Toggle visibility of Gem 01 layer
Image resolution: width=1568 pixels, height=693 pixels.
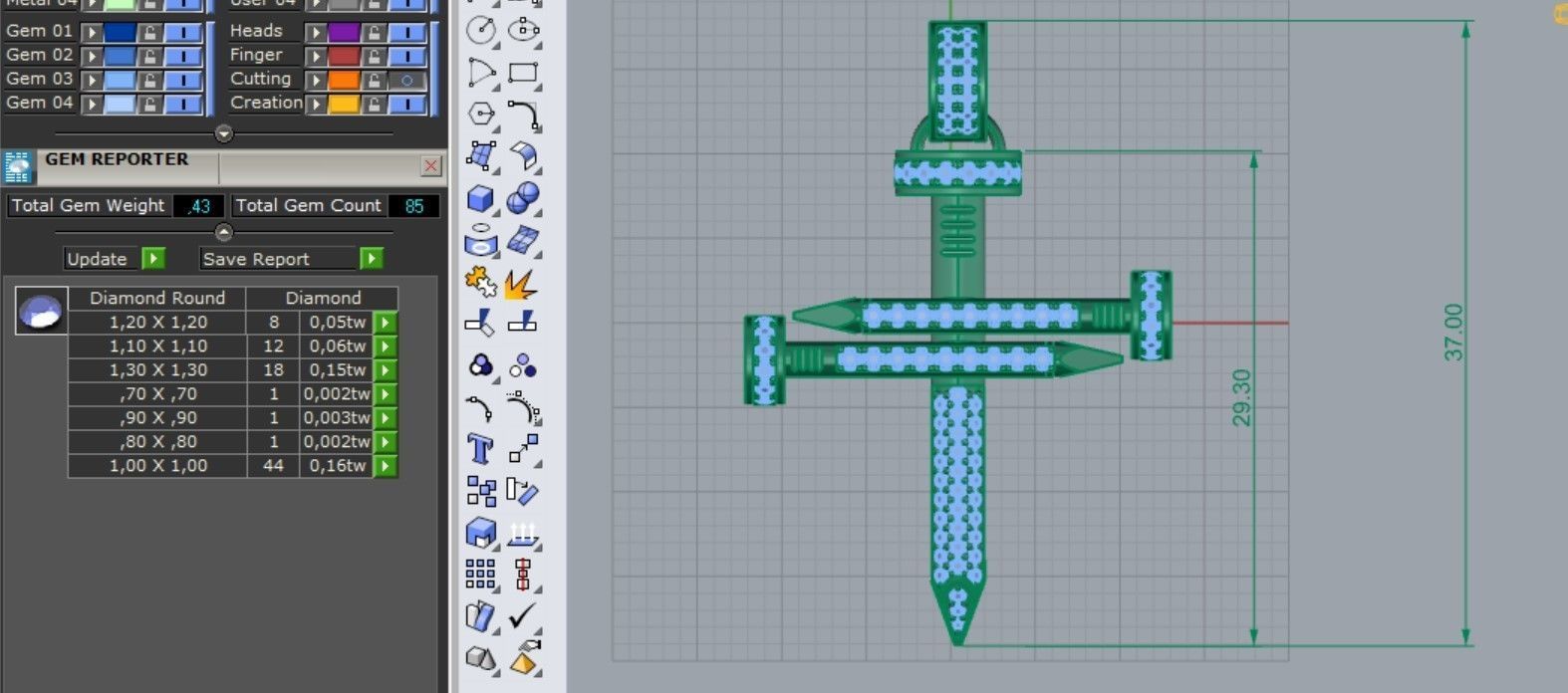point(183,32)
